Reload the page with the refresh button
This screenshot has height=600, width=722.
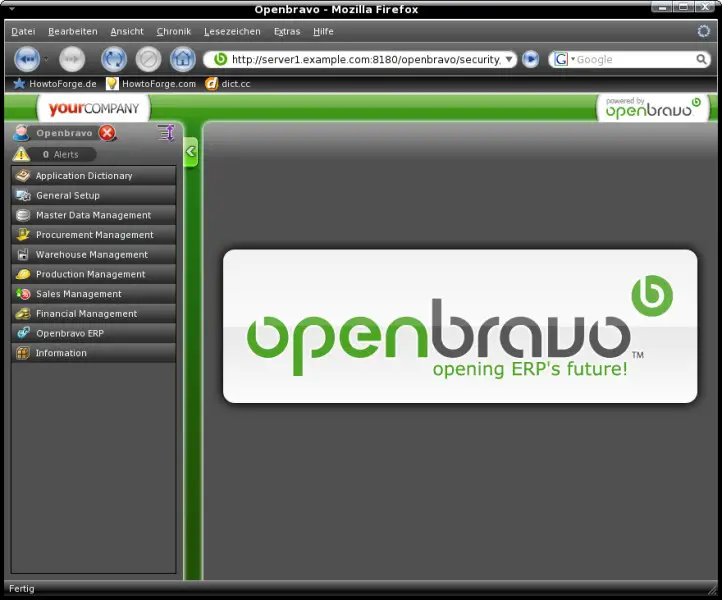pos(114,59)
